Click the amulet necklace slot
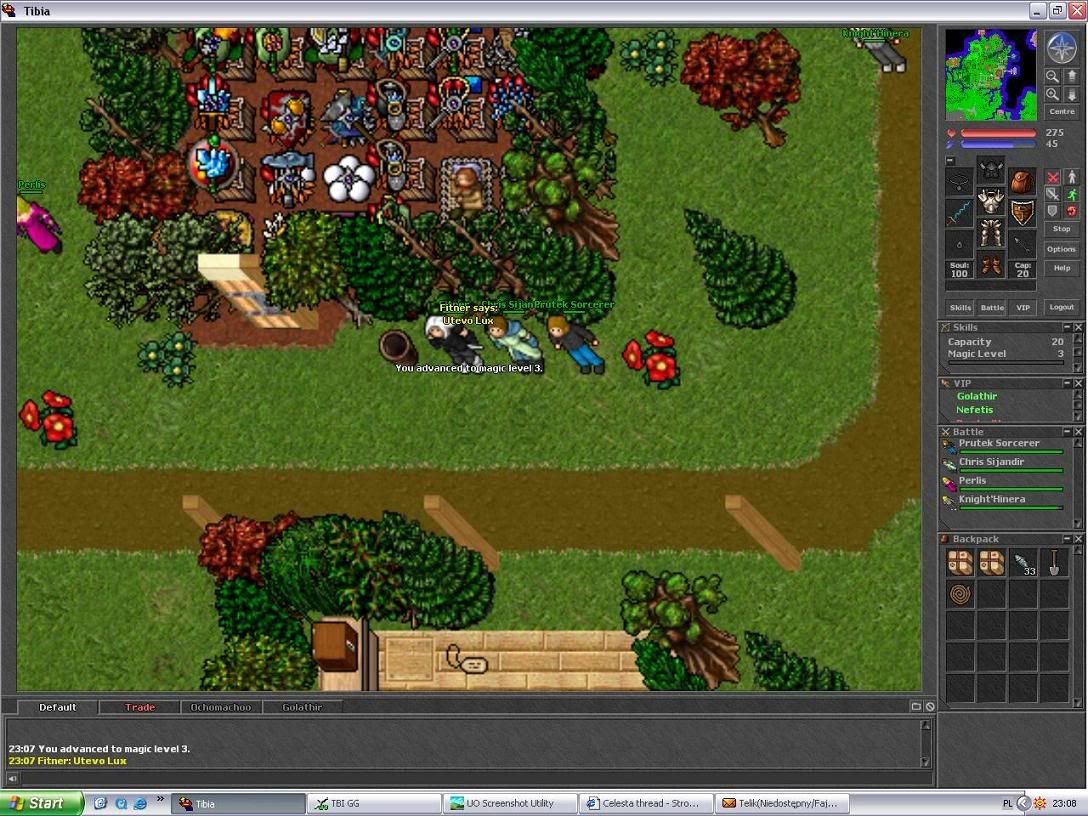 coord(959,182)
